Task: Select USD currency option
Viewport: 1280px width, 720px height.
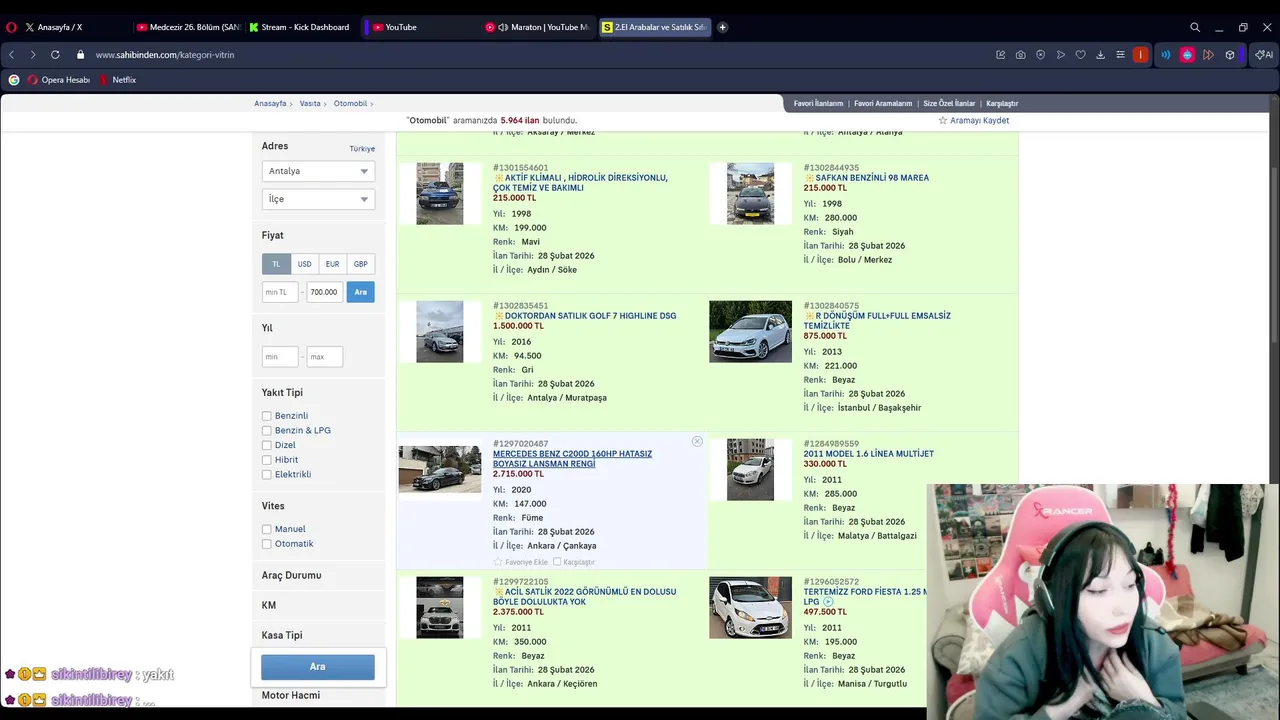Action: click(x=304, y=264)
